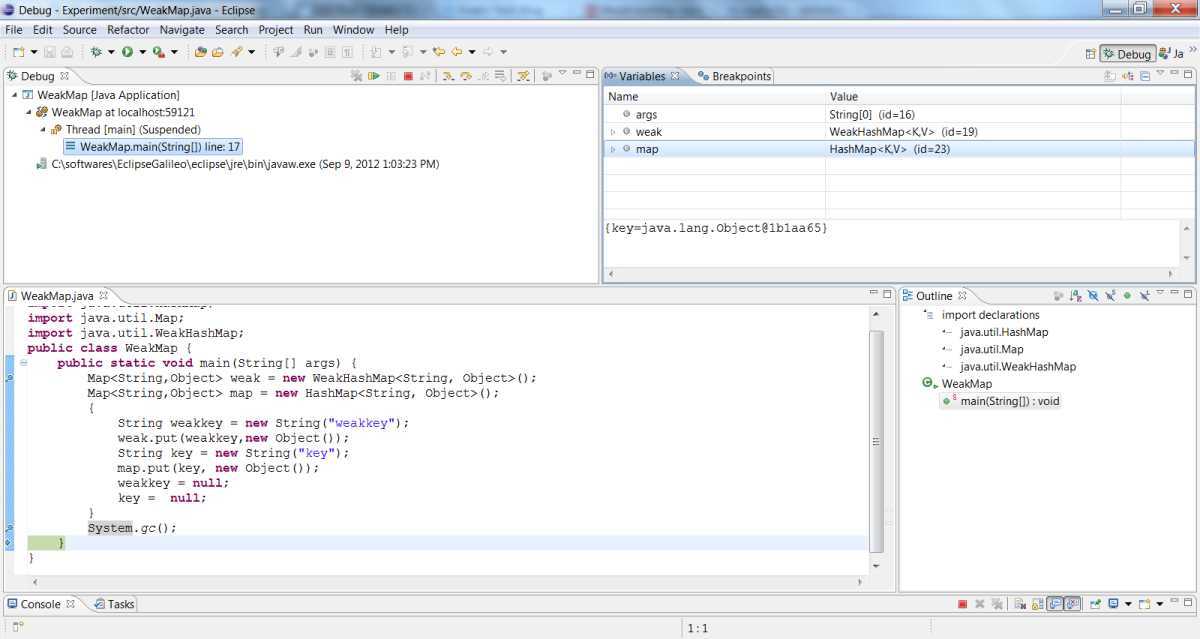
Task: Click the Clear Console icon
Action: pos(1018,604)
